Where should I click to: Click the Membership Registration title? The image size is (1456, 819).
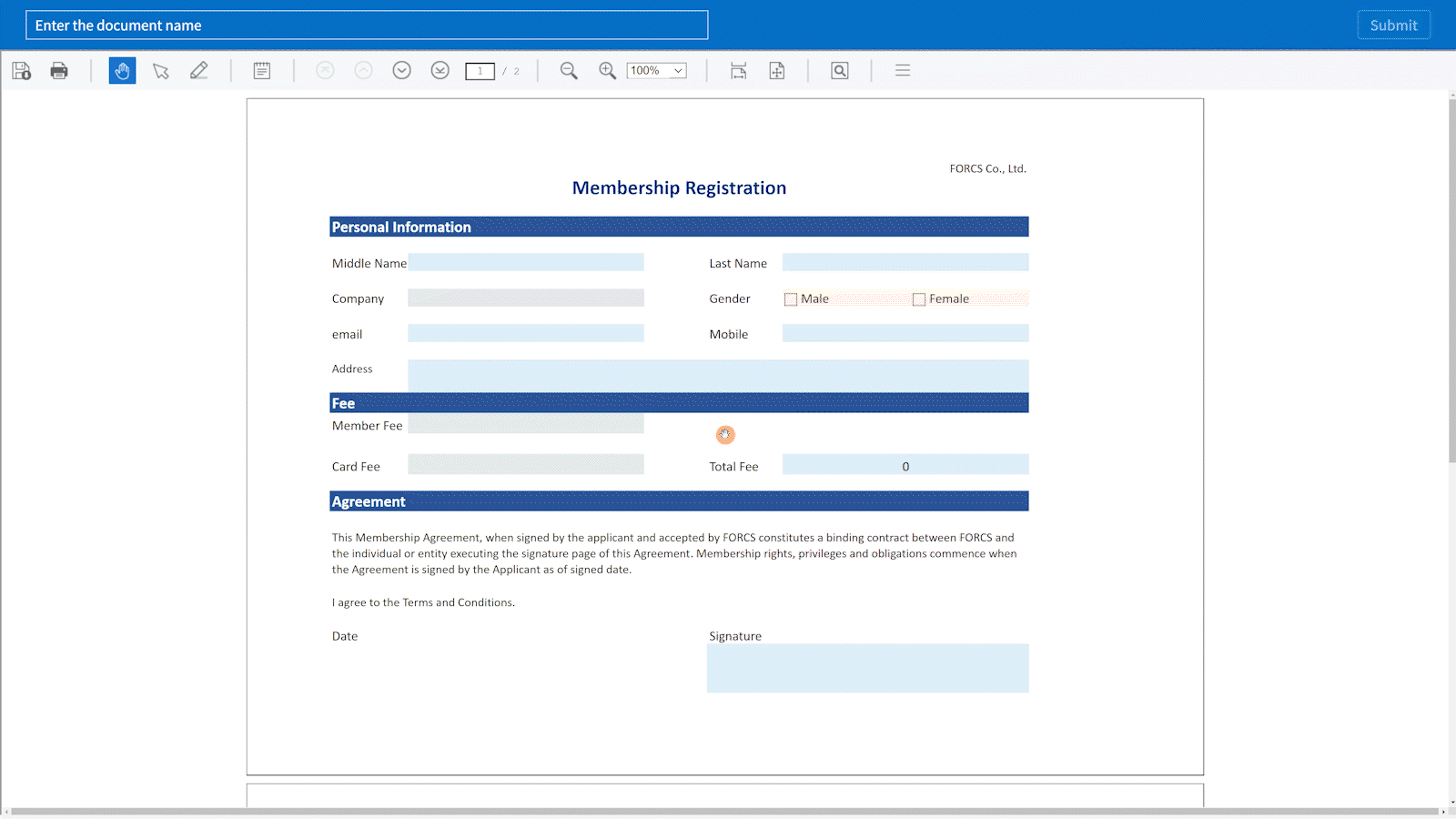coord(679,188)
